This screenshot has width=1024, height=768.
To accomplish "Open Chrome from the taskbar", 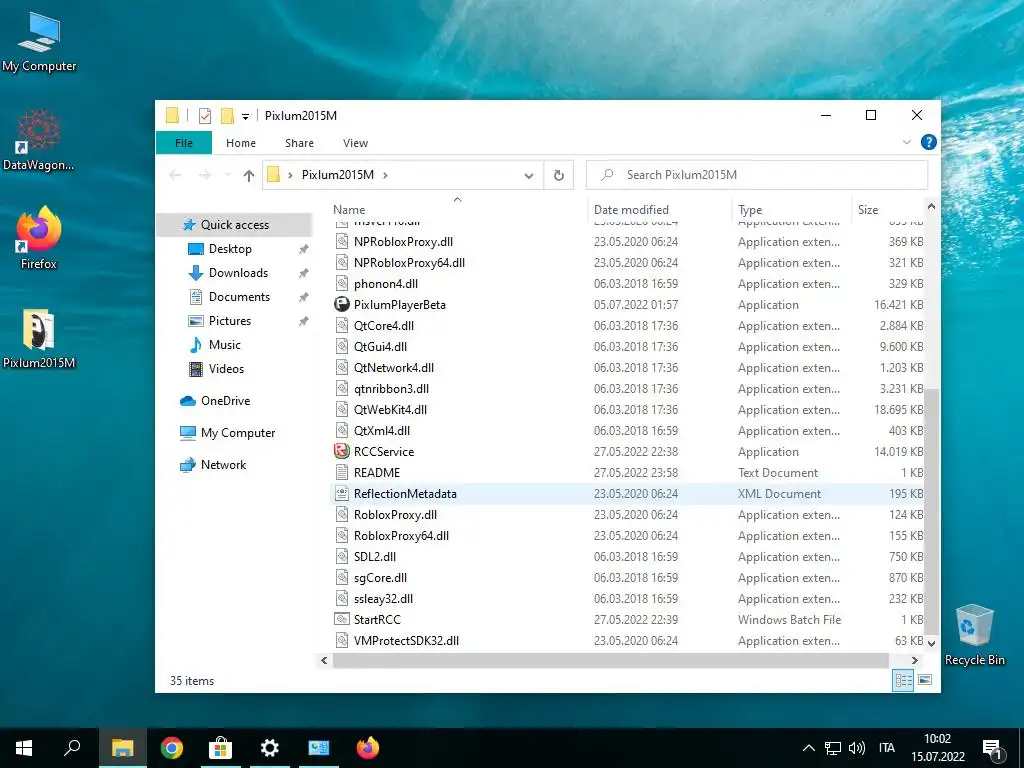I will 172,748.
